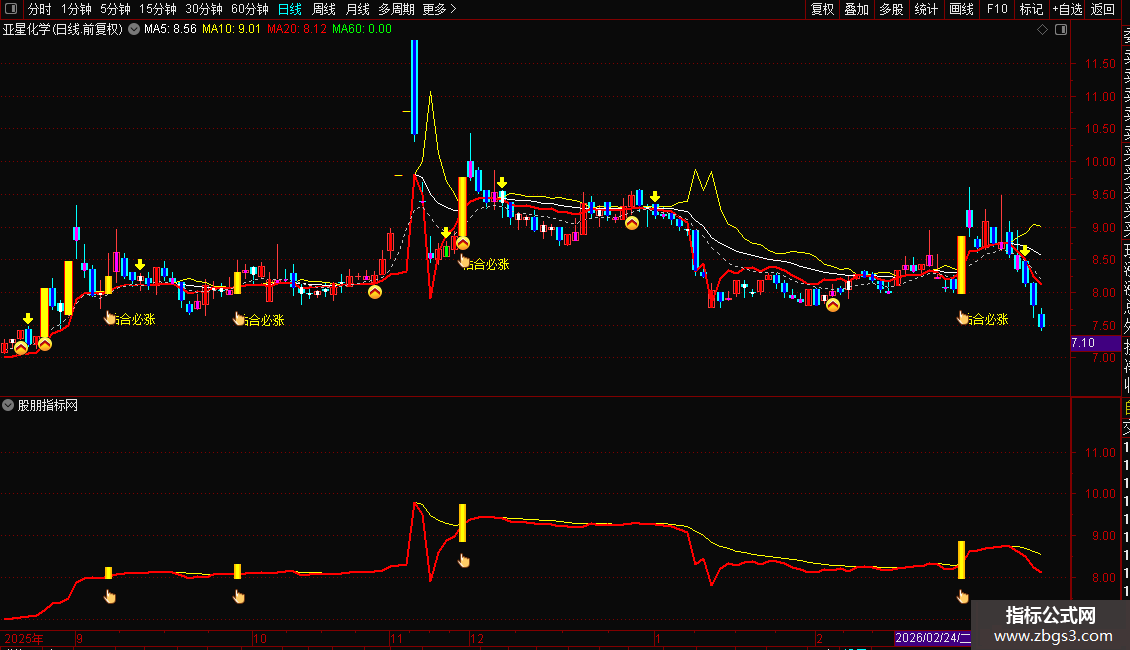Click the tall blue candle at November peak

(414, 88)
